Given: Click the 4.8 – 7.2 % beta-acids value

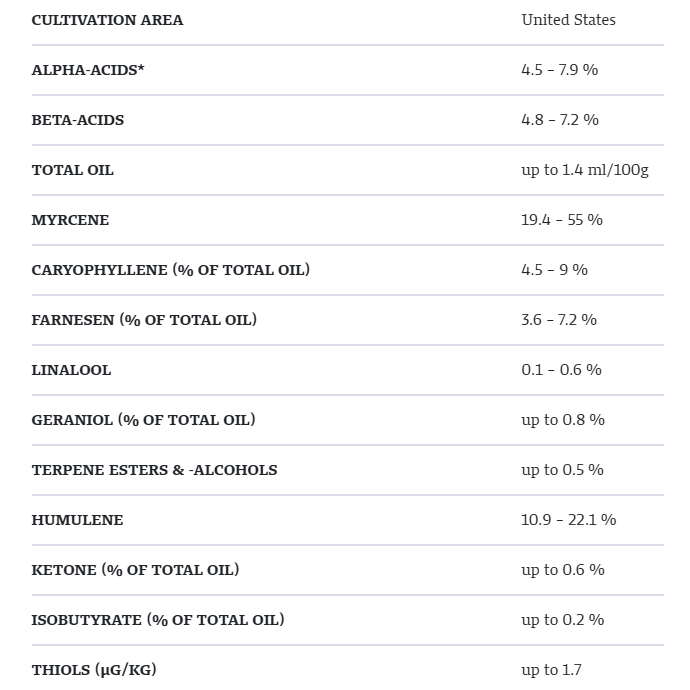Looking at the screenshot, I should click(560, 120).
